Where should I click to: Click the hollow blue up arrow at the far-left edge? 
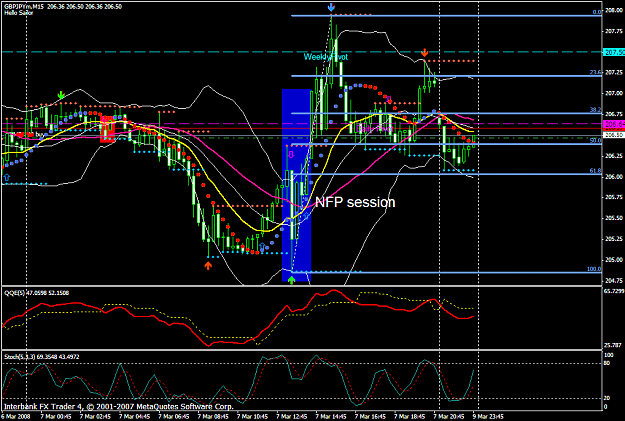click(x=6, y=177)
